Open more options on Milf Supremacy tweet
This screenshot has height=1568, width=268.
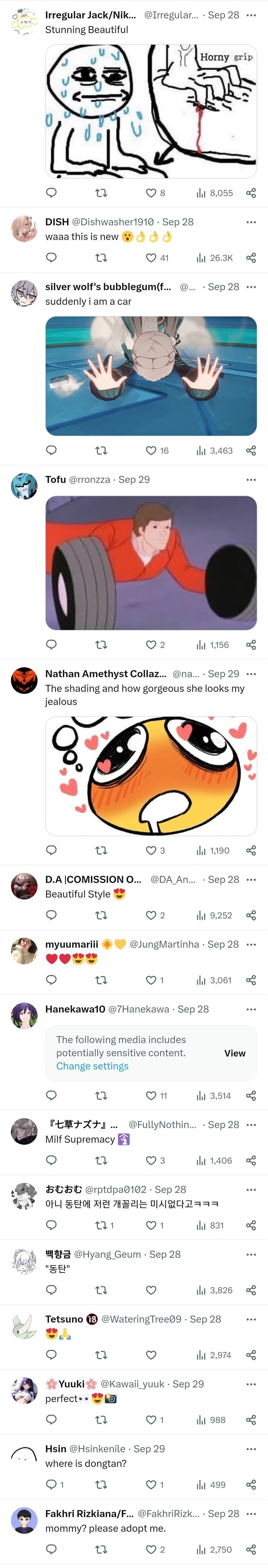251,1125
